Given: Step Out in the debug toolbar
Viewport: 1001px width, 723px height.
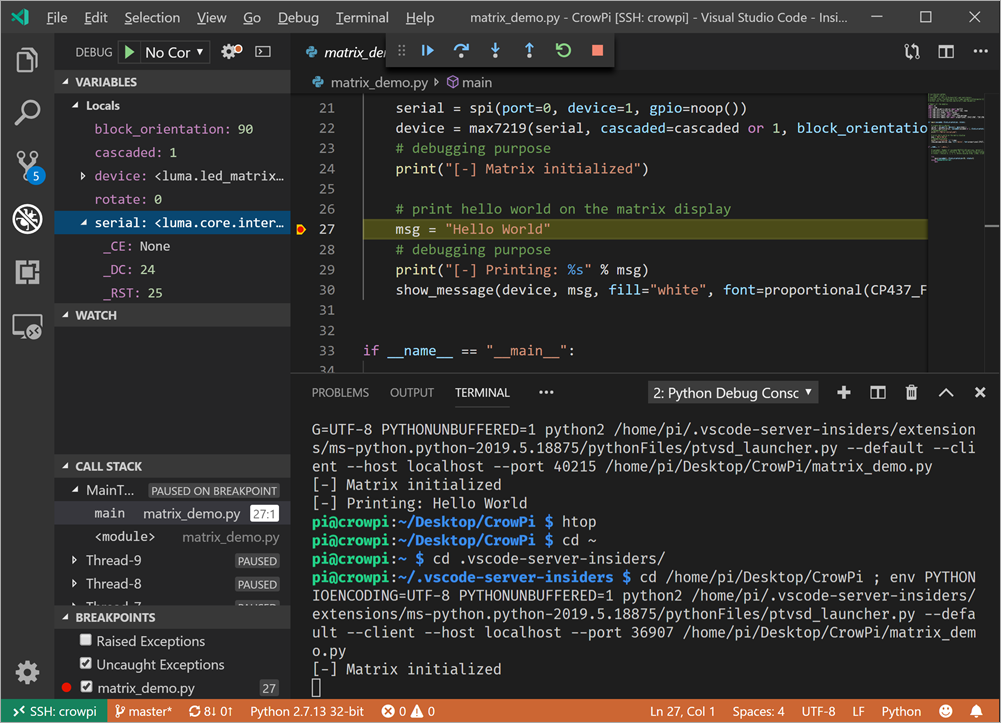Looking at the screenshot, I should coord(529,50).
